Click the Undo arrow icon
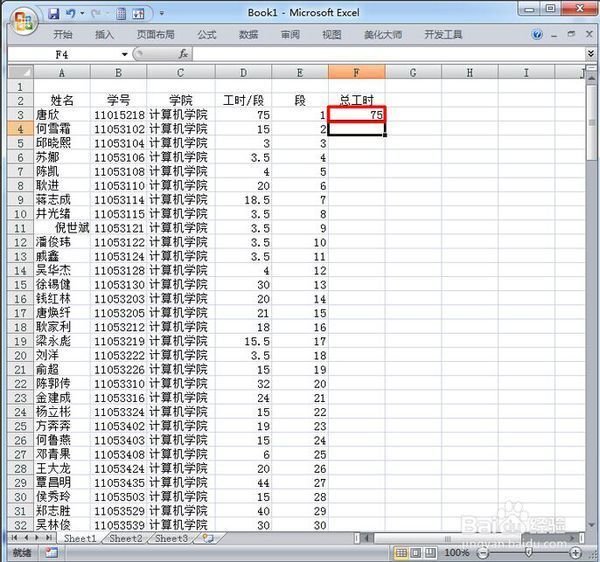 [x=71, y=14]
